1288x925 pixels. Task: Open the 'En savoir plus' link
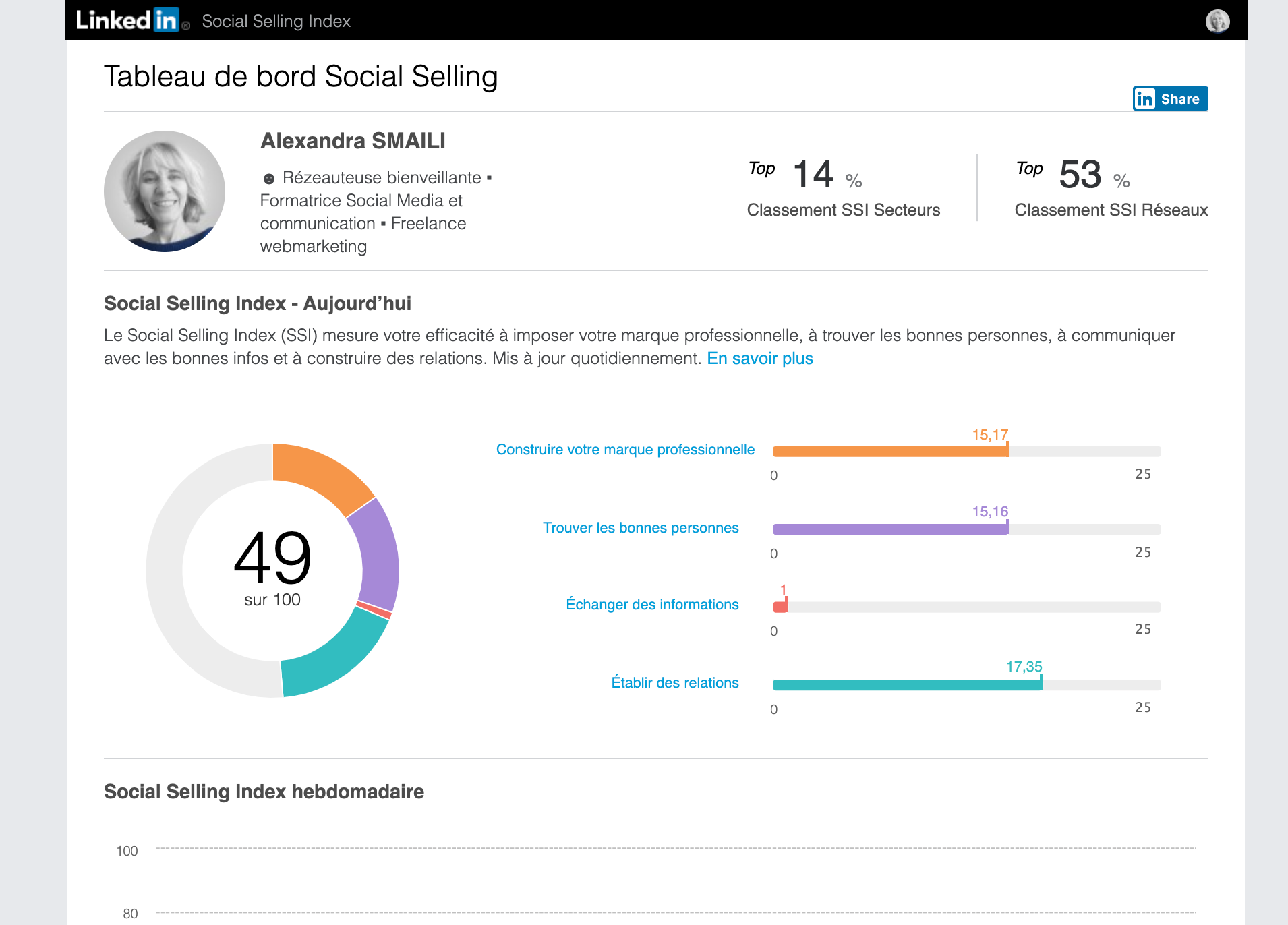pos(759,359)
